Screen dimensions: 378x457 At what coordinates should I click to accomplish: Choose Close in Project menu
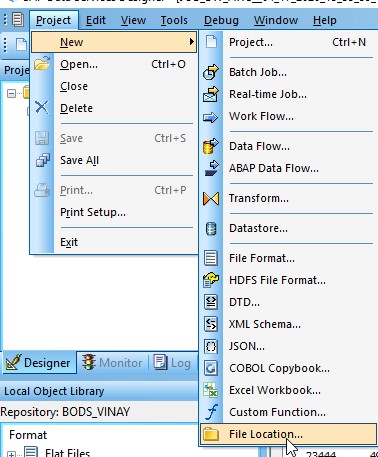click(x=114, y=86)
